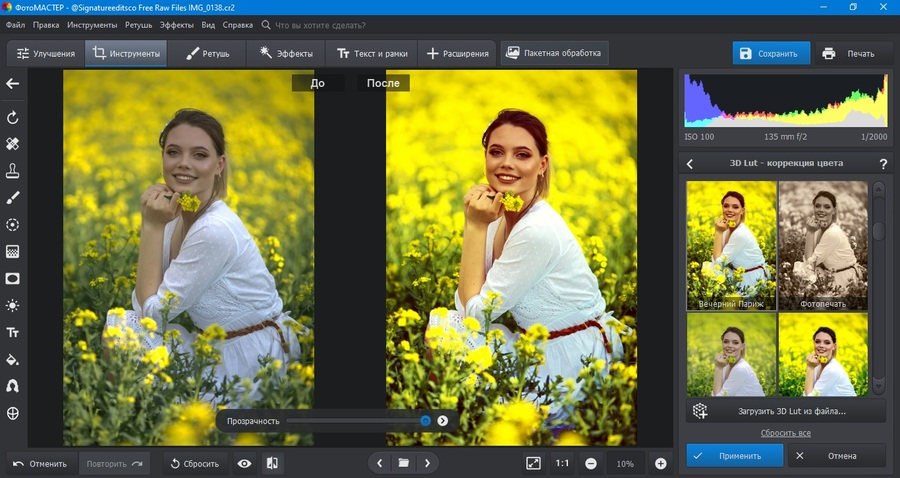Open the Расширения tab
900x478 pixels.
click(457, 53)
